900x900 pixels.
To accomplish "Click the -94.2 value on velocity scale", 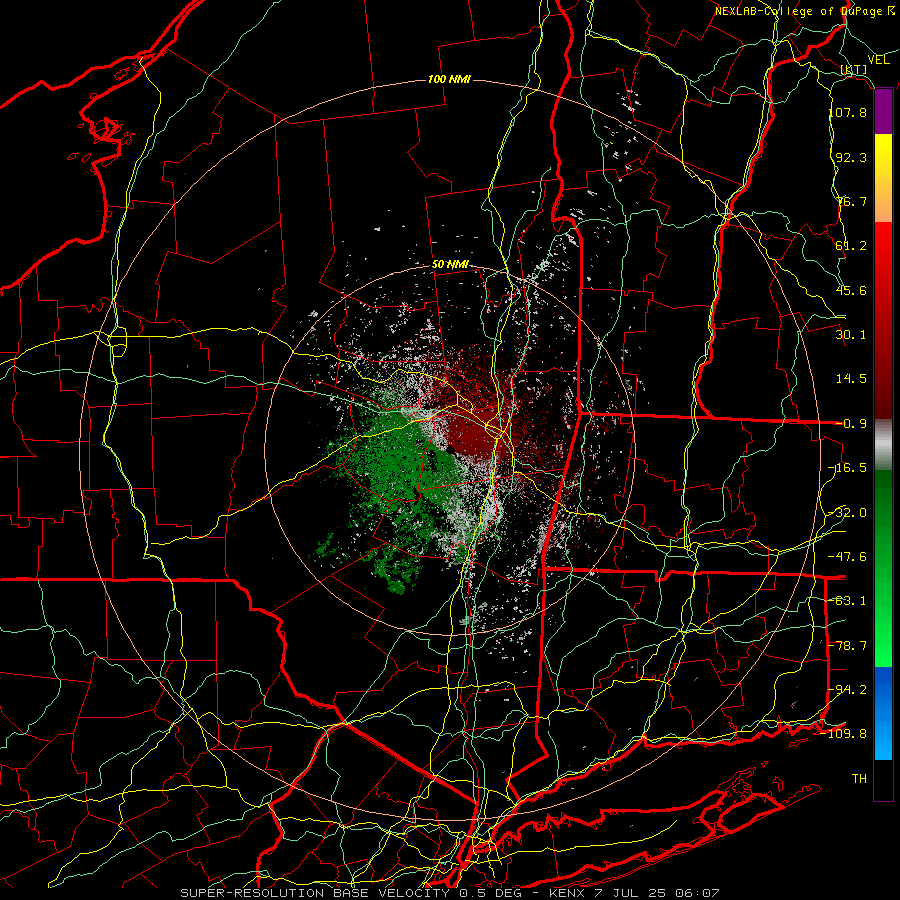I will click(848, 690).
